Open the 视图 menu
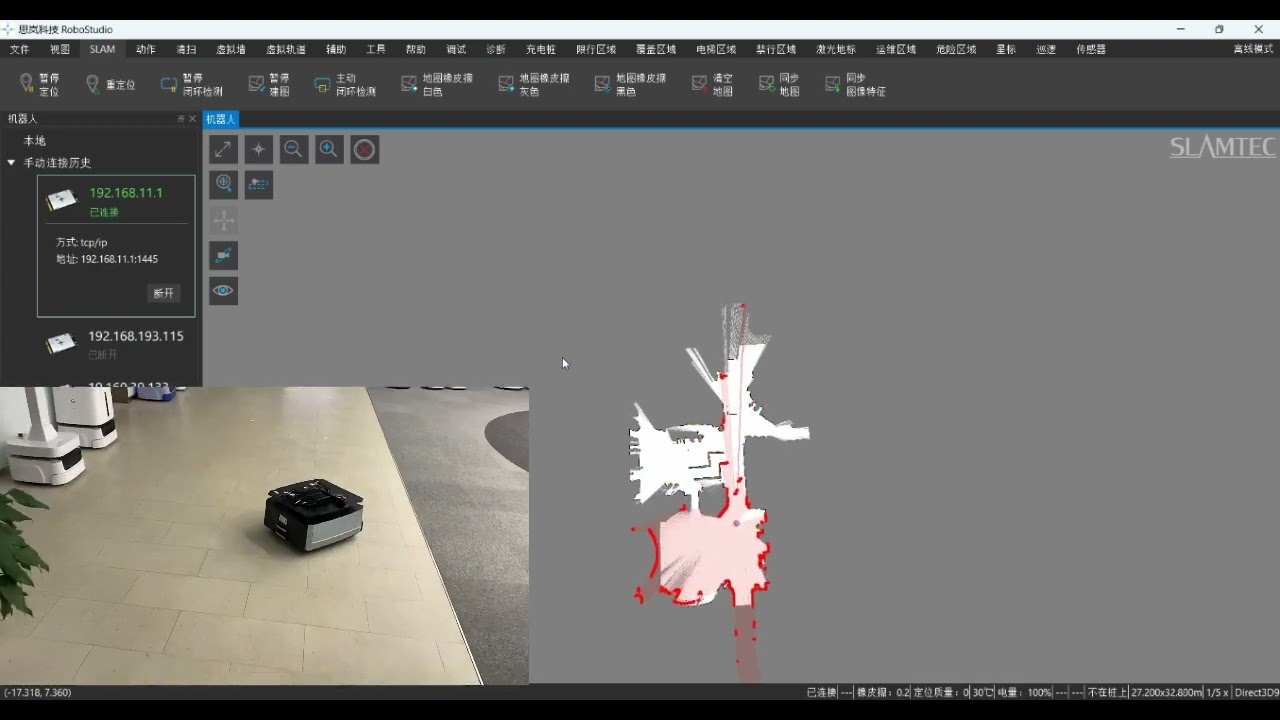The width and height of the screenshot is (1280, 720). tap(60, 49)
